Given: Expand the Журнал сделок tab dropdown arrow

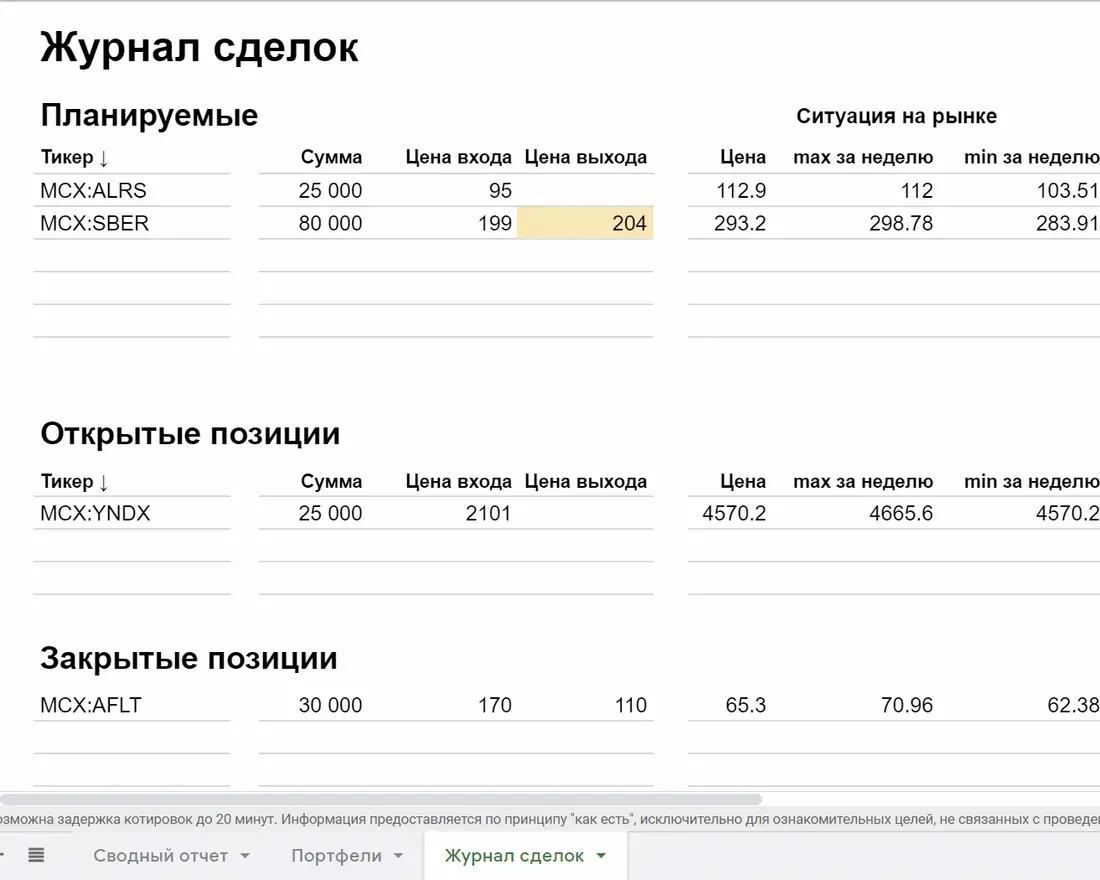Looking at the screenshot, I should (x=601, y=855).
